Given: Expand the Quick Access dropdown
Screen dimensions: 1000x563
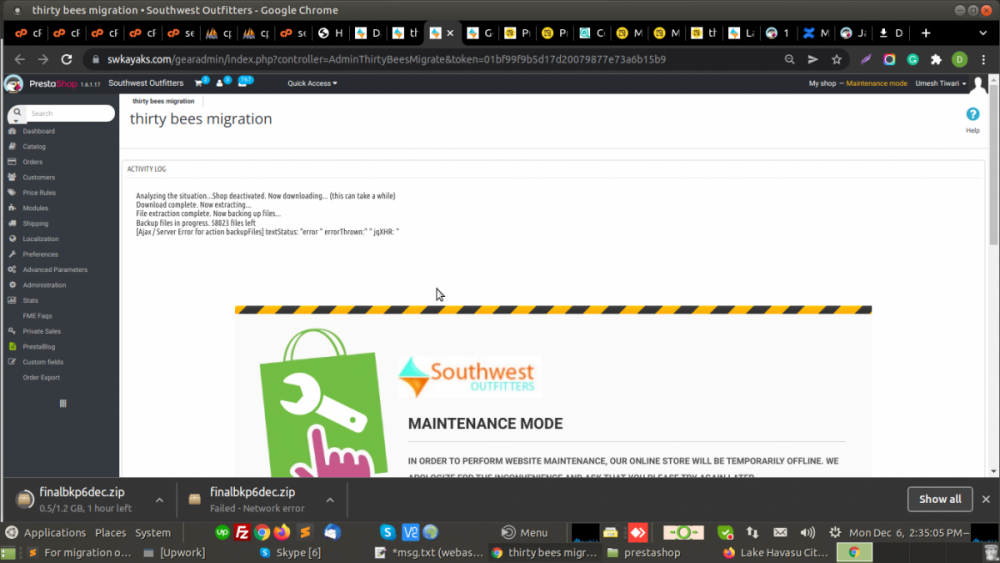Looking at the screenshot, I should coord(312,83).
